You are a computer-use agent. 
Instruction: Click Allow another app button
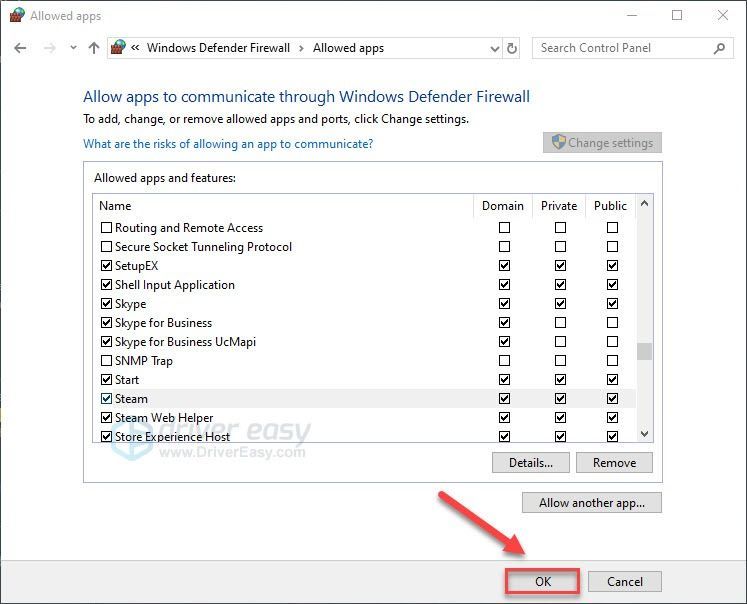coord(592,503)
